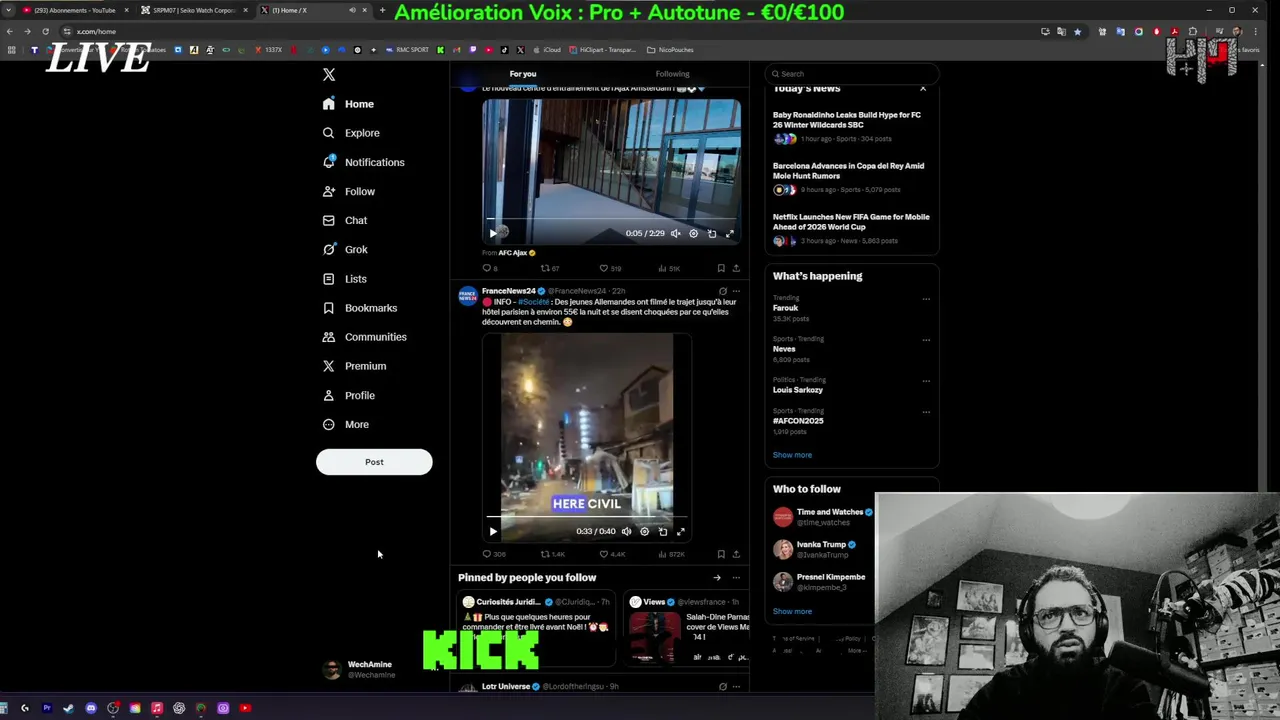Viewport: 1280px width, 720px height.
Task: Click the Post button
Action: pos(374,462)
